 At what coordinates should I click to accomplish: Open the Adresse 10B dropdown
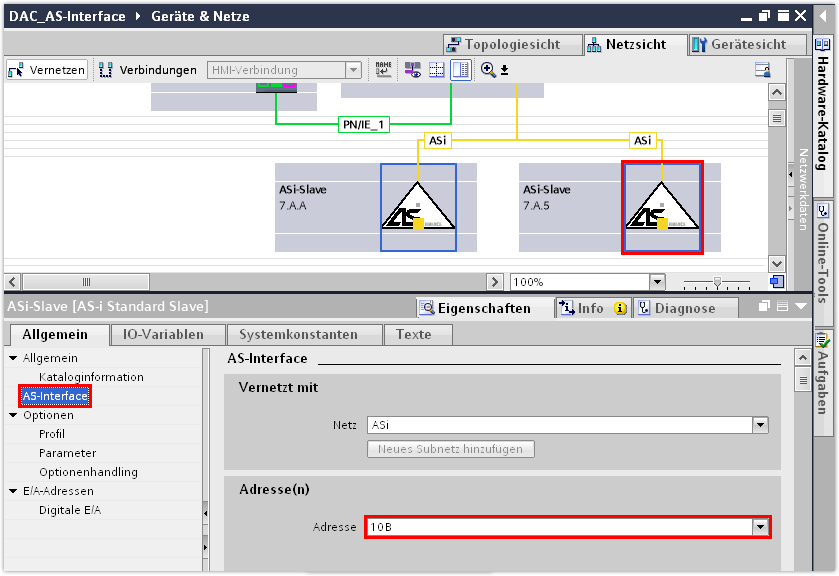tap(760, 527)
